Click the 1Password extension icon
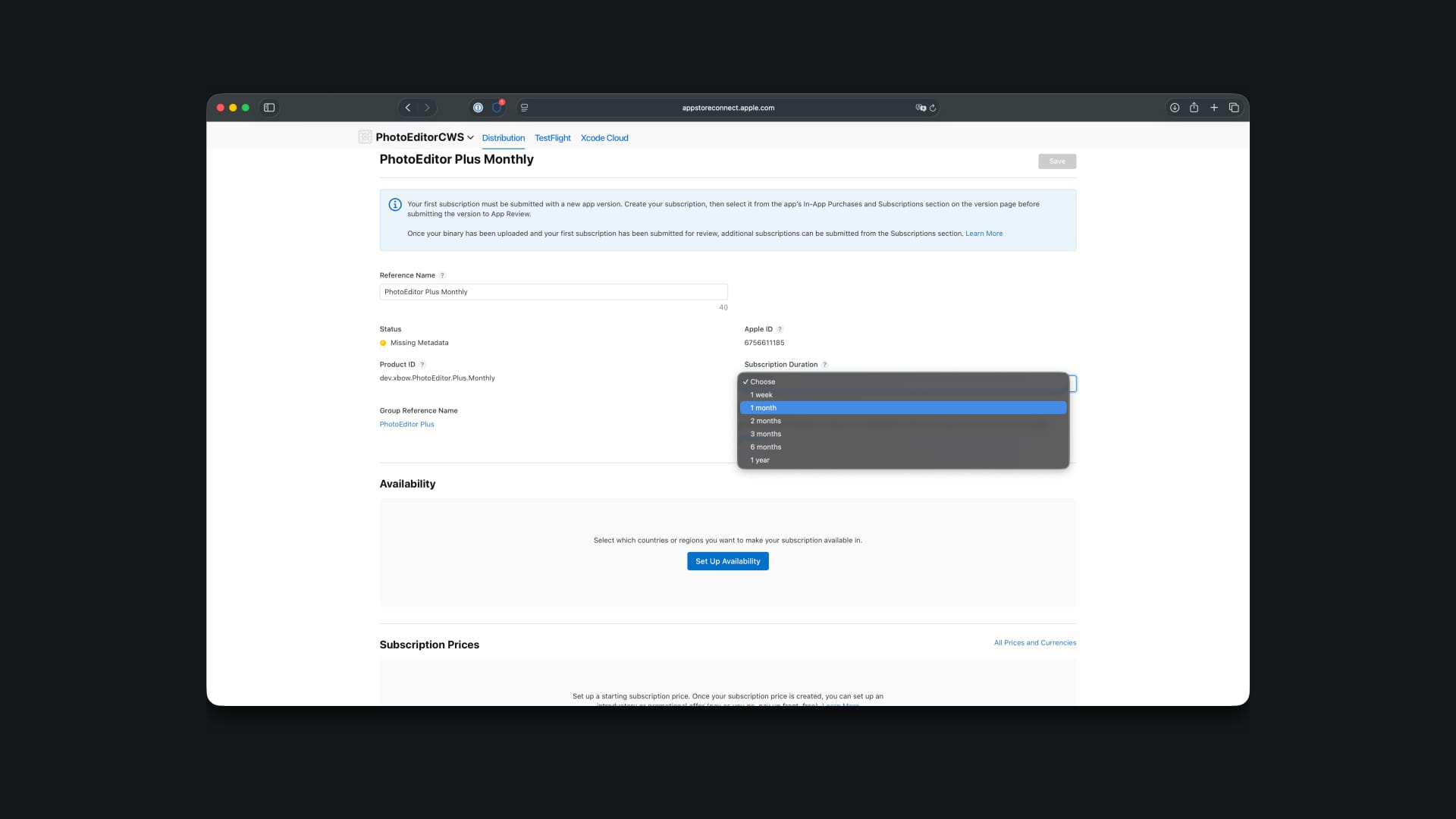 (478, 108)
